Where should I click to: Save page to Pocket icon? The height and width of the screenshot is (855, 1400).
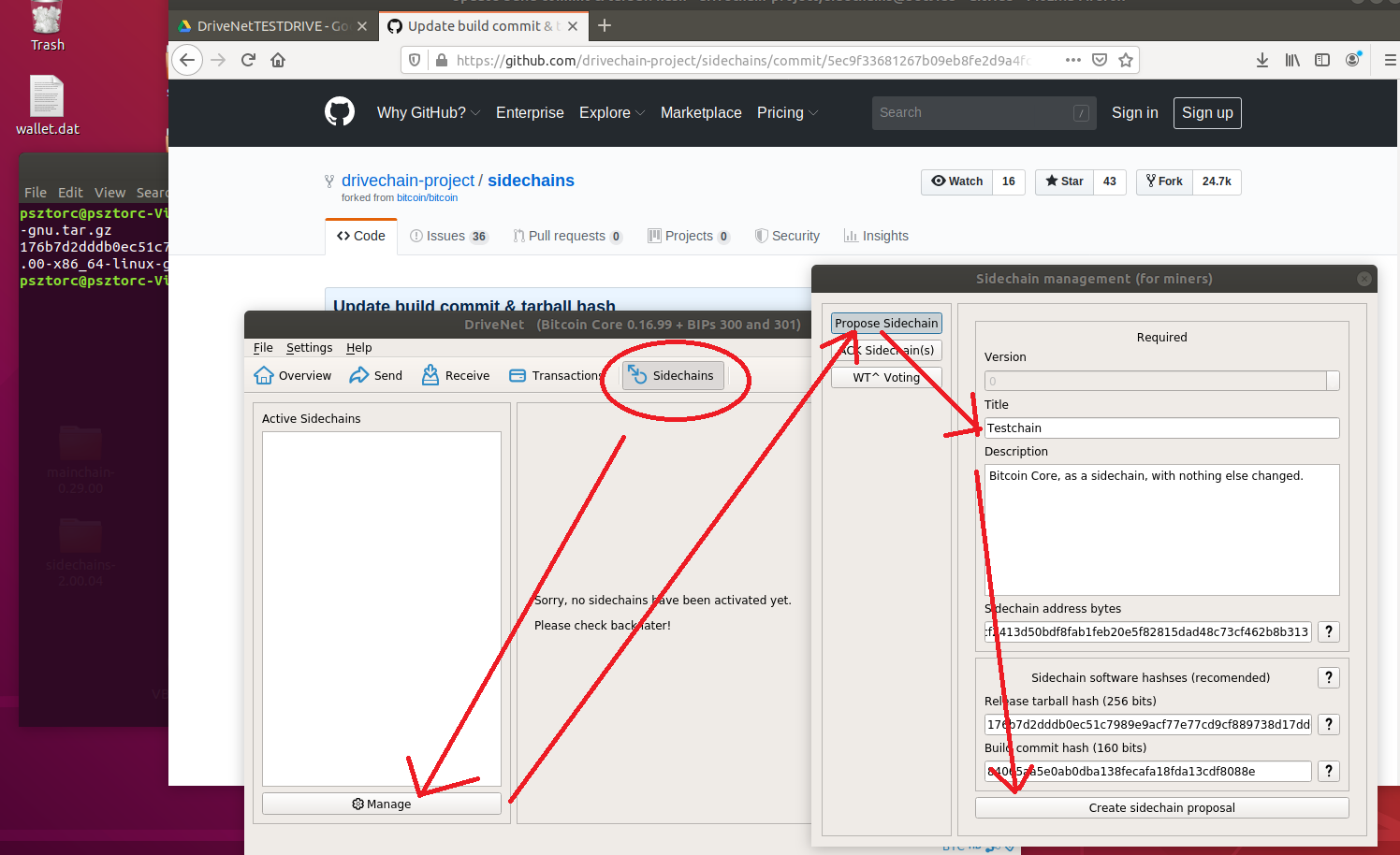(x=1100, y=60)
